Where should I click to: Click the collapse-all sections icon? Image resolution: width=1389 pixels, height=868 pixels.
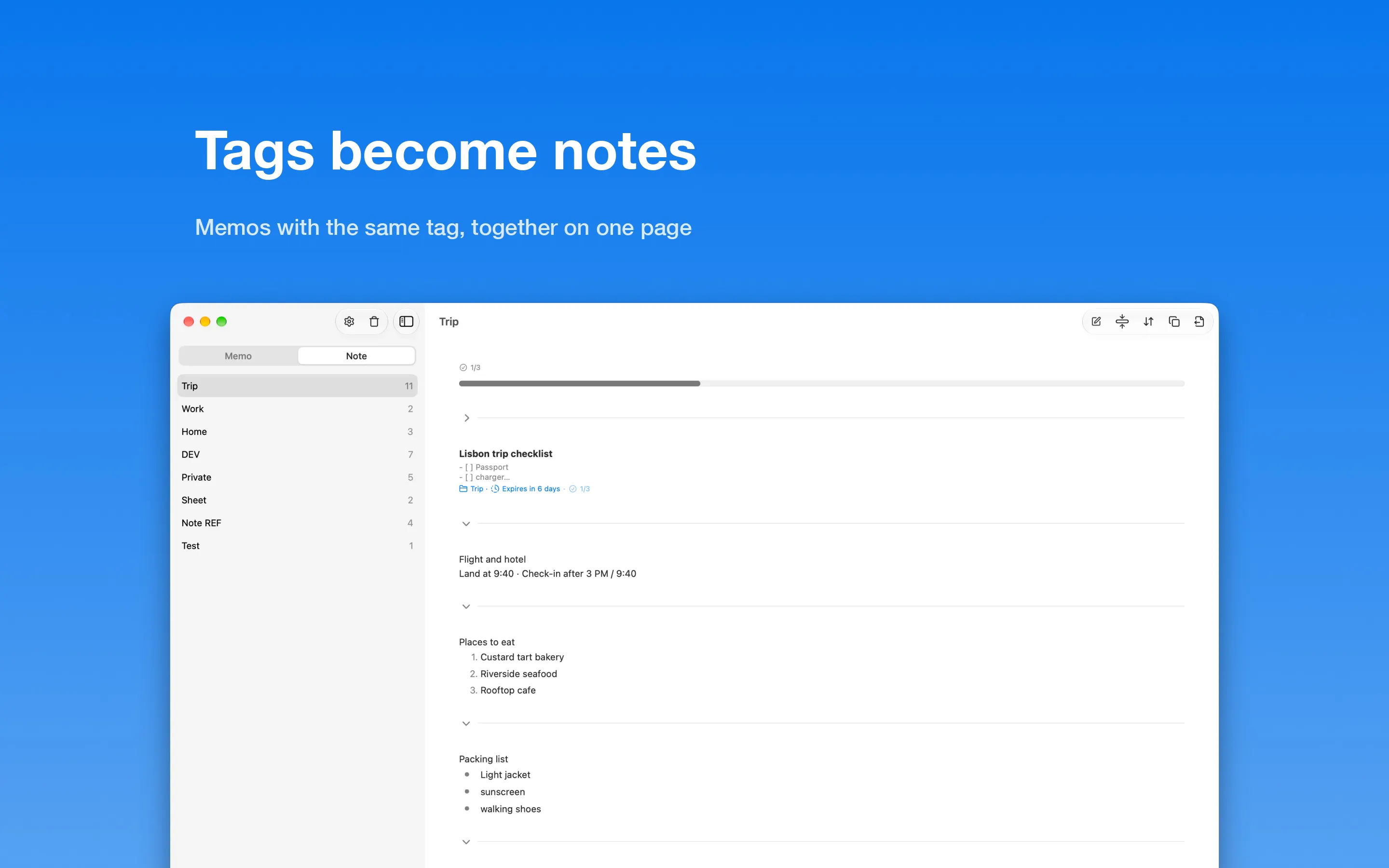(x=1122, y=322)
